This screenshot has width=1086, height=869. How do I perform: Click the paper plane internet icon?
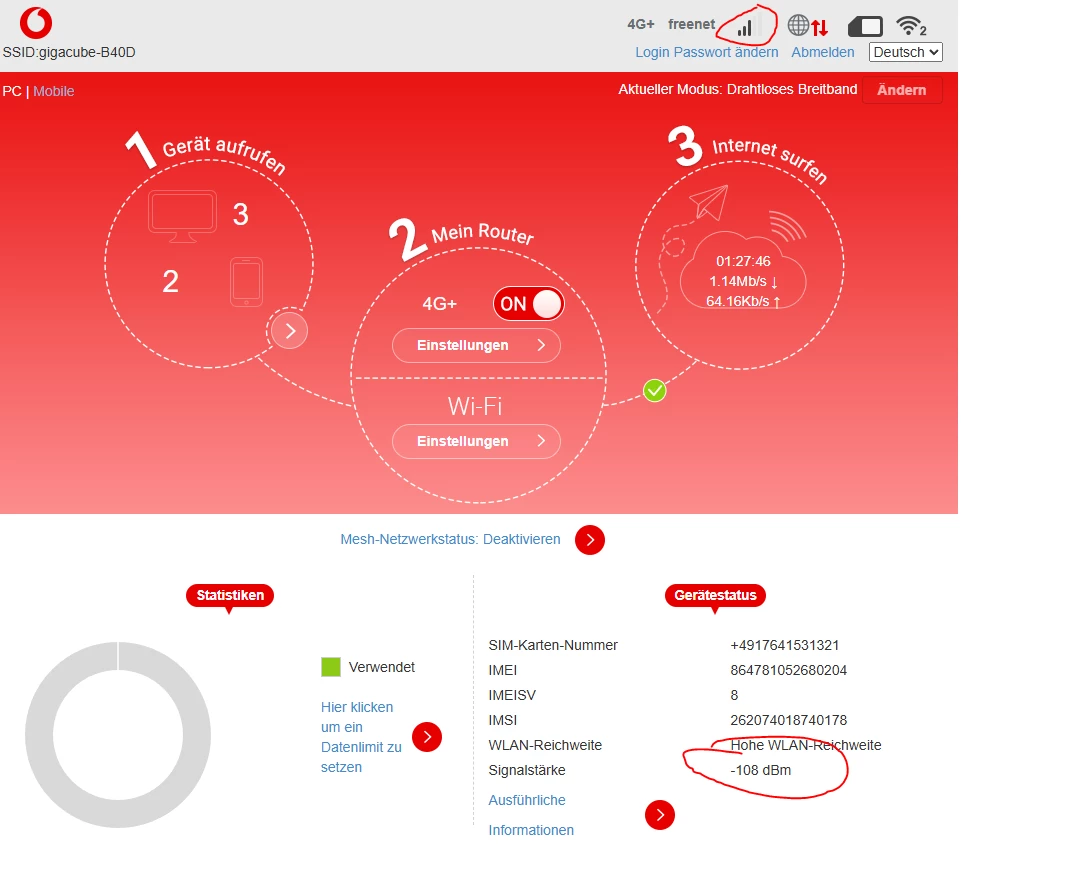(x=709, y=202)
